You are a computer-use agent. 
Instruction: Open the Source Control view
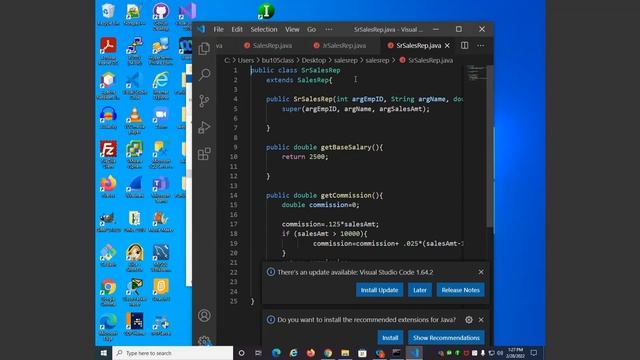click(x=204, y=101)
